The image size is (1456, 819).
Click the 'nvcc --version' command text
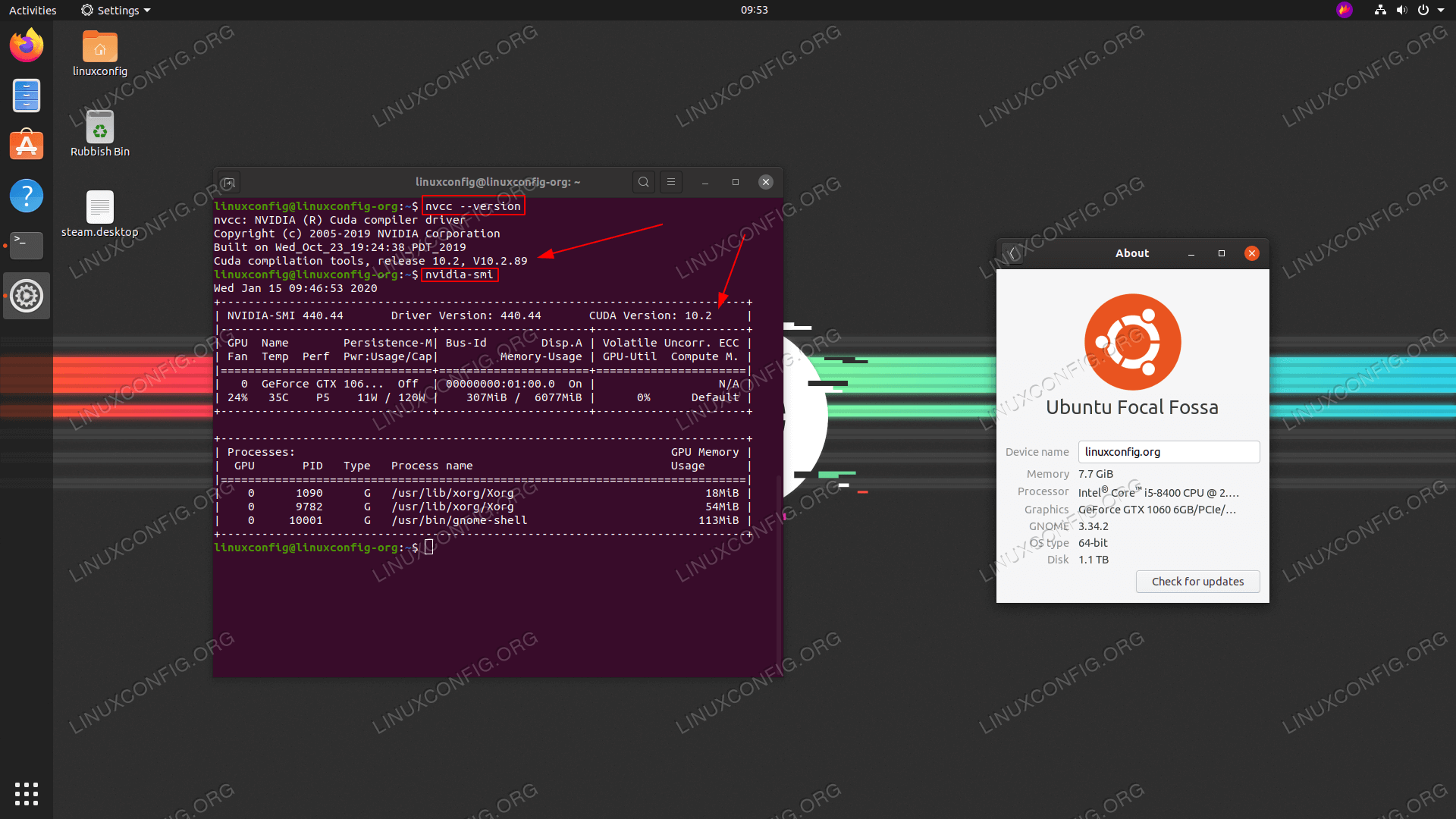(x=473, y=206)
